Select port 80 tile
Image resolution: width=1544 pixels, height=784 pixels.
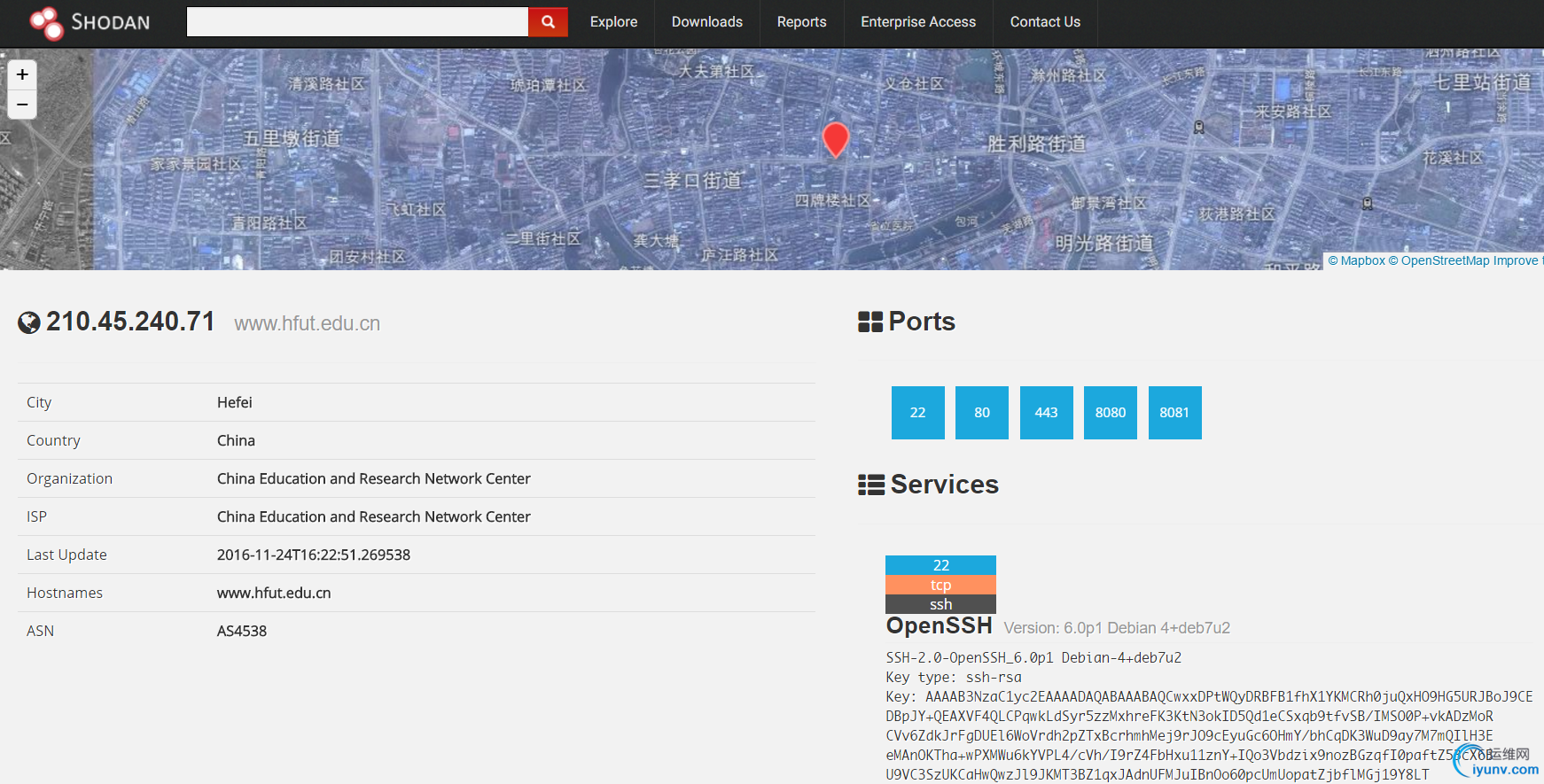point(982,413)
